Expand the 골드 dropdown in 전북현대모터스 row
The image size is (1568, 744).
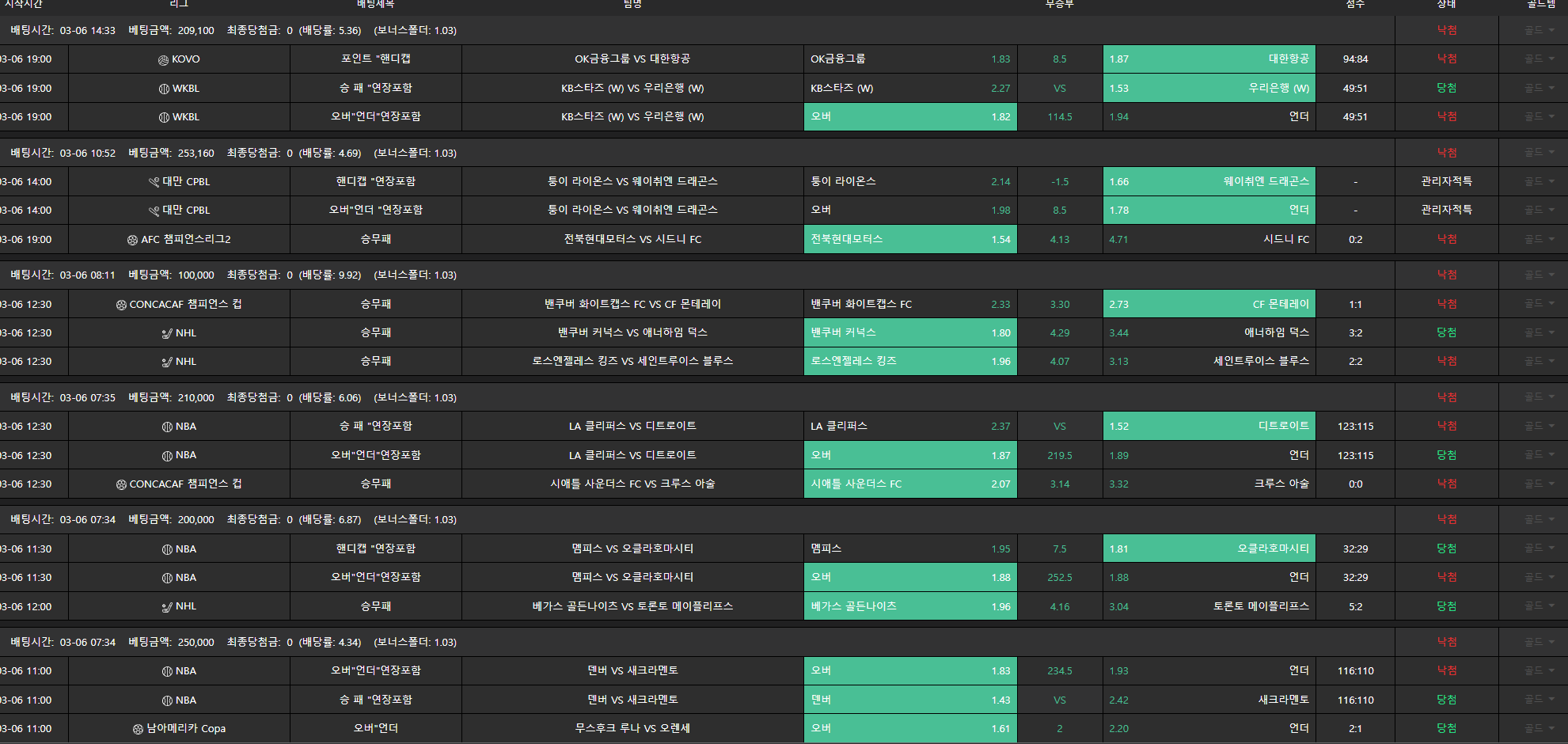[x=1540, y=239]
